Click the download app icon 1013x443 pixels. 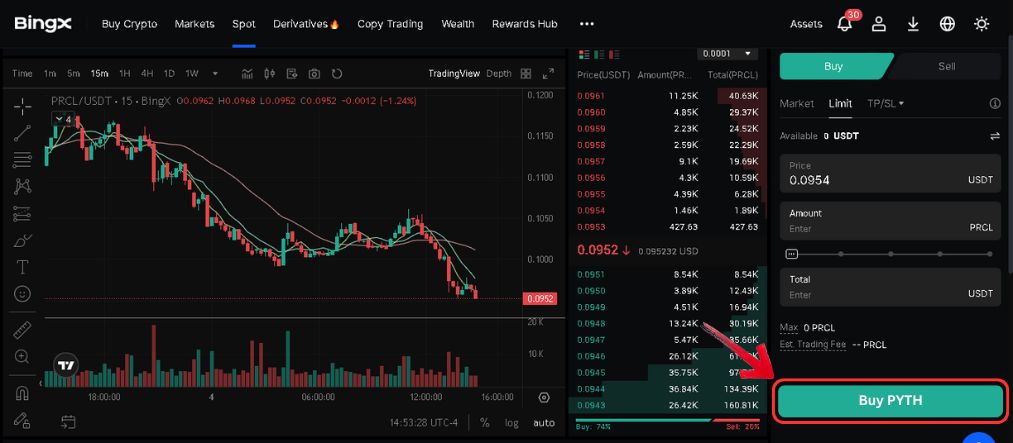(913, 24)
